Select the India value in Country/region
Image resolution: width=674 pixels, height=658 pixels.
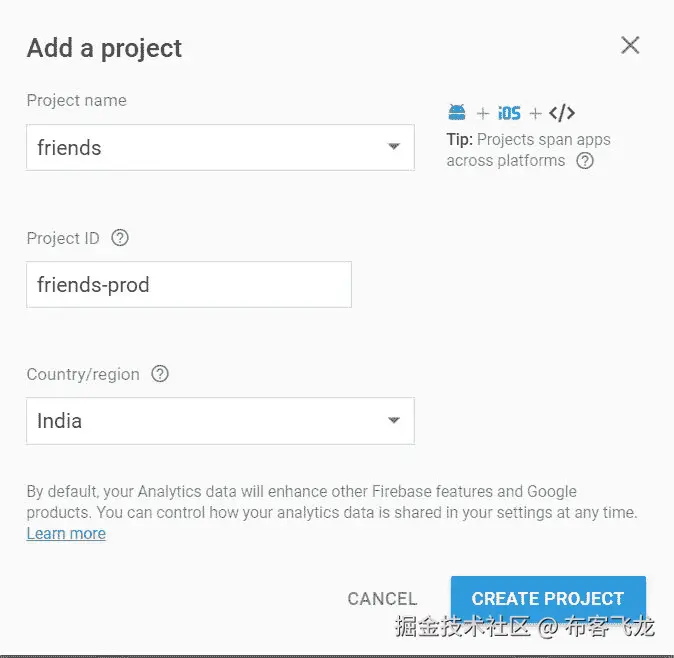pyautogui.click(x=60, y=421)
